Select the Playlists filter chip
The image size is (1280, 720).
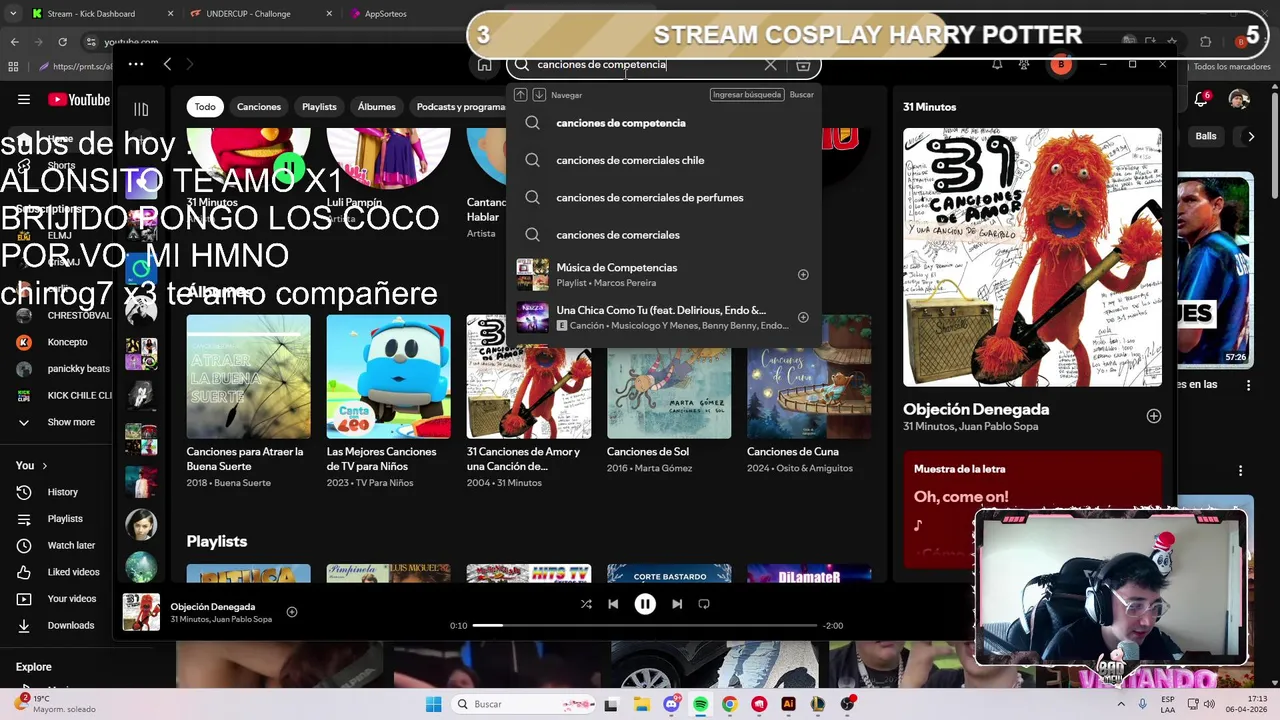pos(319,107)
